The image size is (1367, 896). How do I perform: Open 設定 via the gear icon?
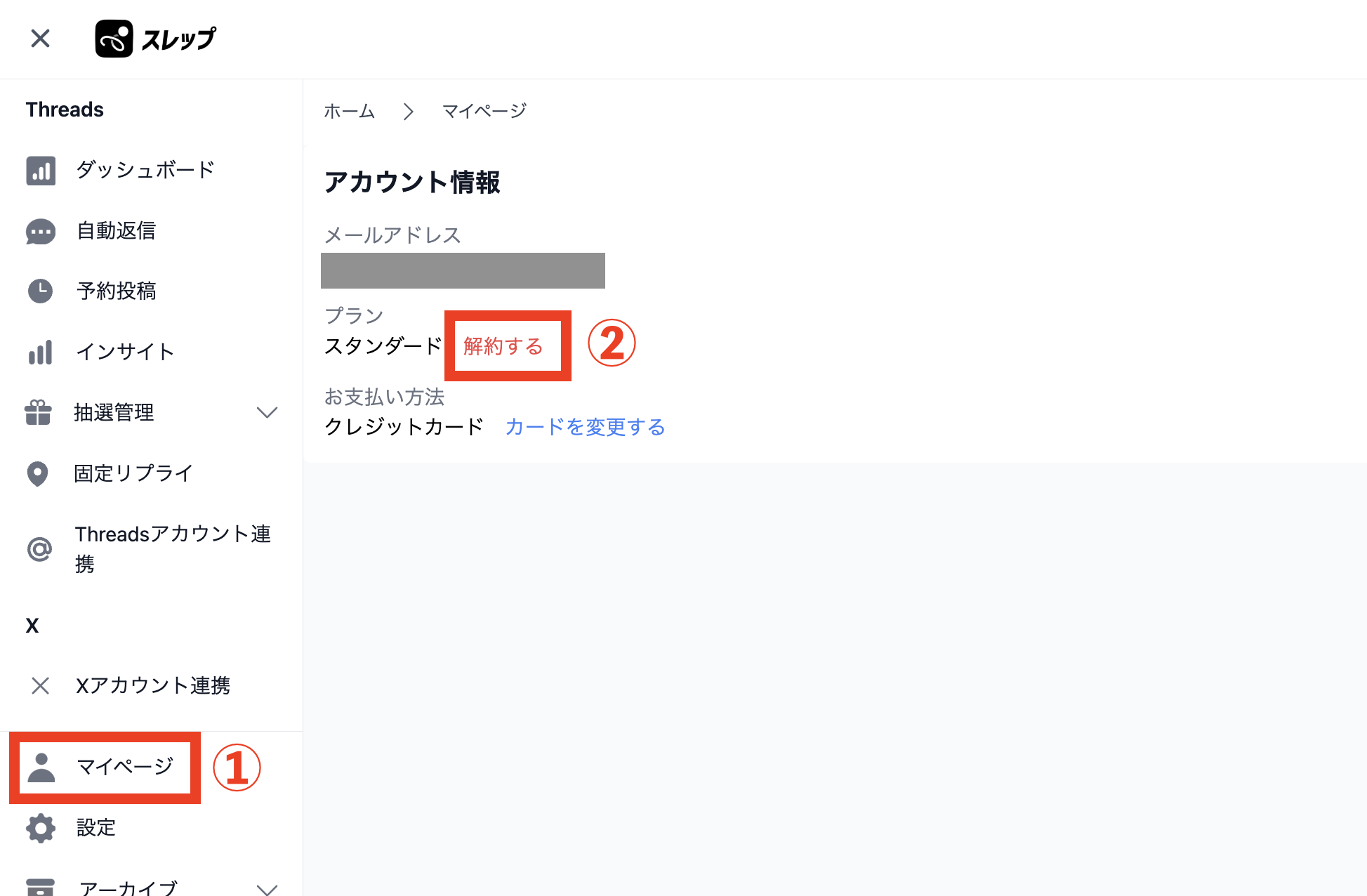pyautogui.click(x=40, y=829)
